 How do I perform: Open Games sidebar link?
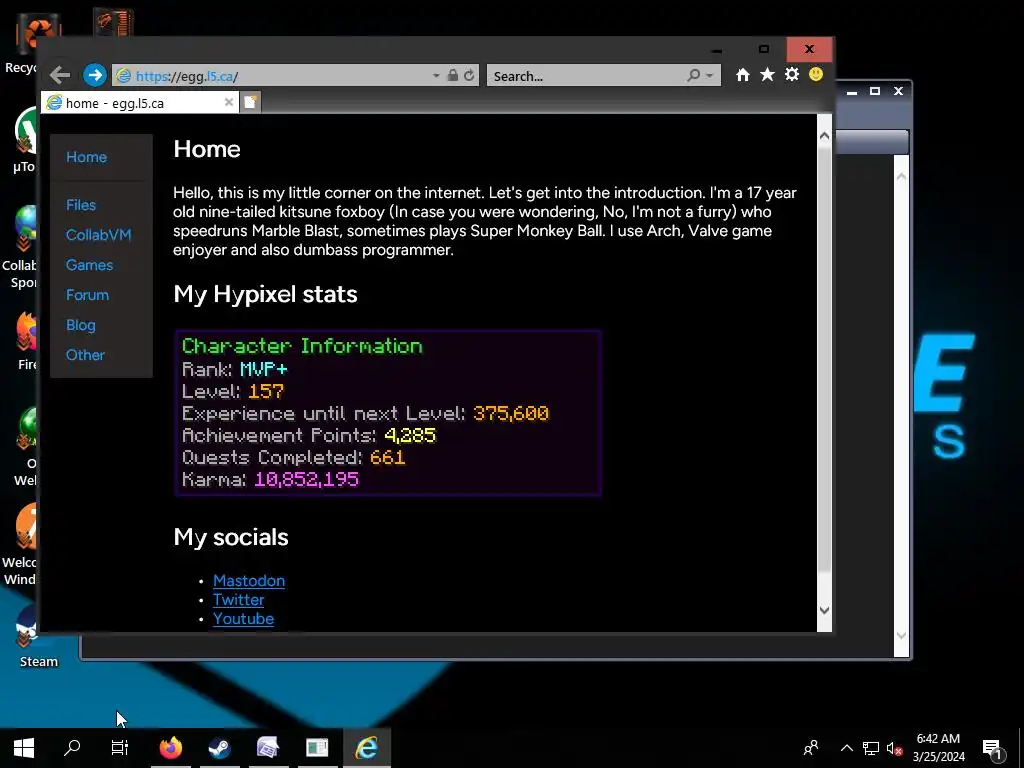coord(89,265)
